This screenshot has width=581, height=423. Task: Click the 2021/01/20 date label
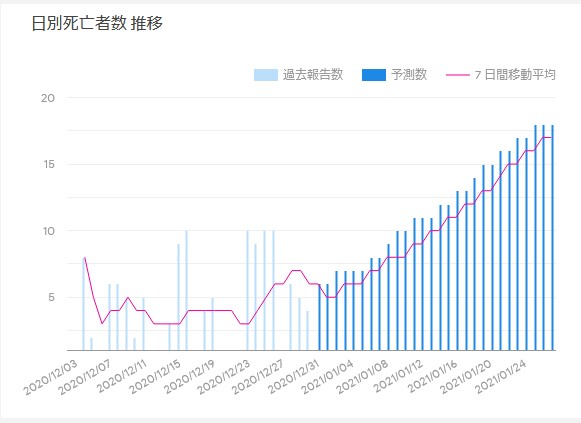466,377
